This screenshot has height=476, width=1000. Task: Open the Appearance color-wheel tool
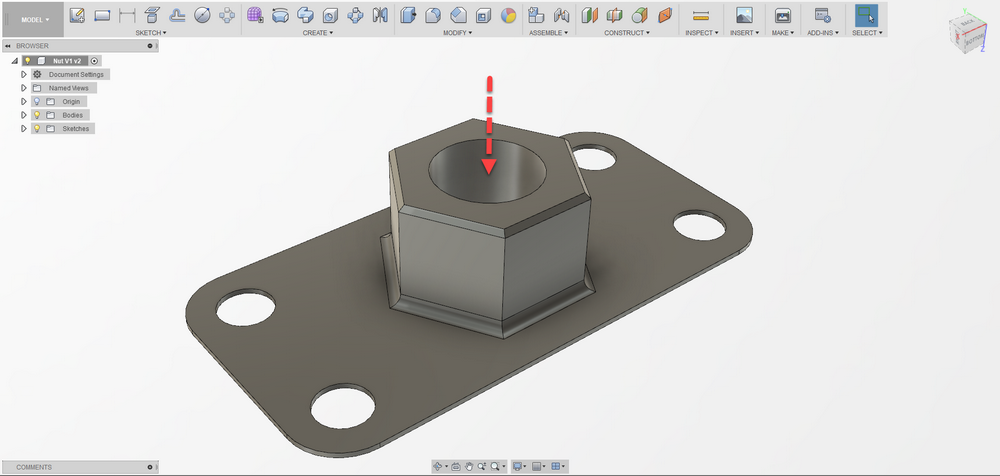(508, 15)
